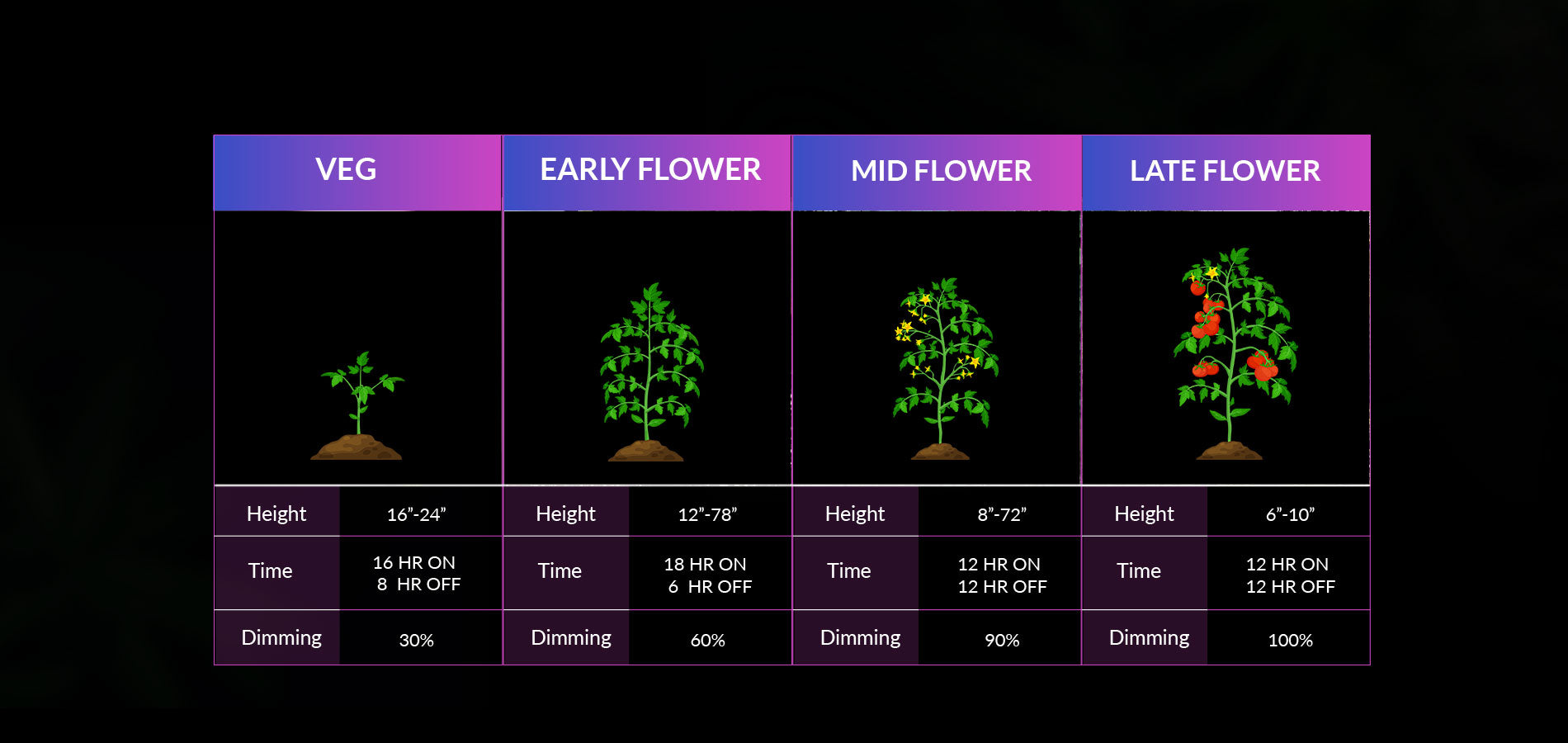This screenshot has width=1568, height=743.
Task: Click the 12"-78" height value
Action: pos(707,514)
